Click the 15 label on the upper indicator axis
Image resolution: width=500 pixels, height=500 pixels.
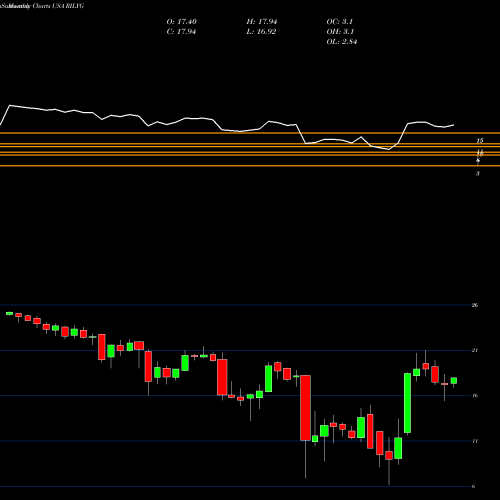[480, 141]
